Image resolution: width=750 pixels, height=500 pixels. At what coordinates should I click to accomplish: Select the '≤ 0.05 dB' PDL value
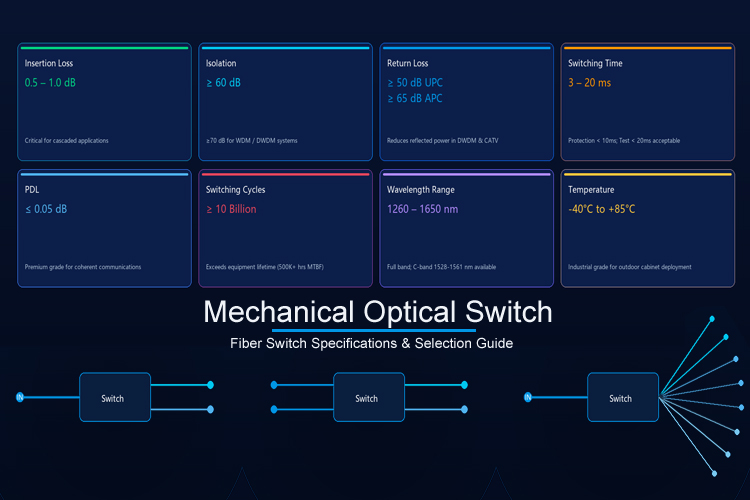pyautogui.click(x=46, y=209)
